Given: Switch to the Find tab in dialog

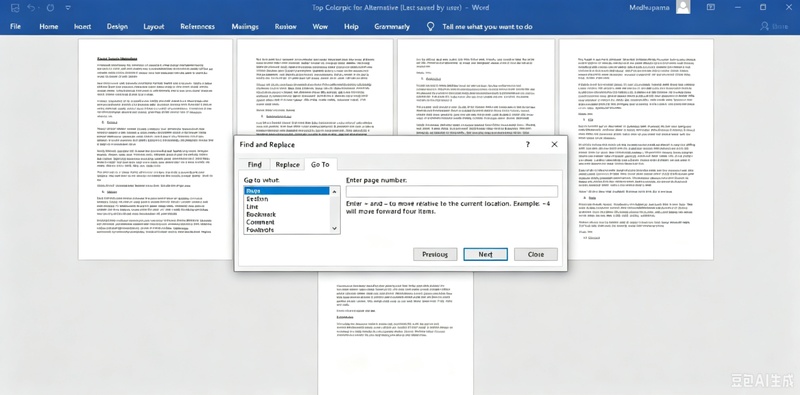Looking at the screenshot, I should coord(255,164).
